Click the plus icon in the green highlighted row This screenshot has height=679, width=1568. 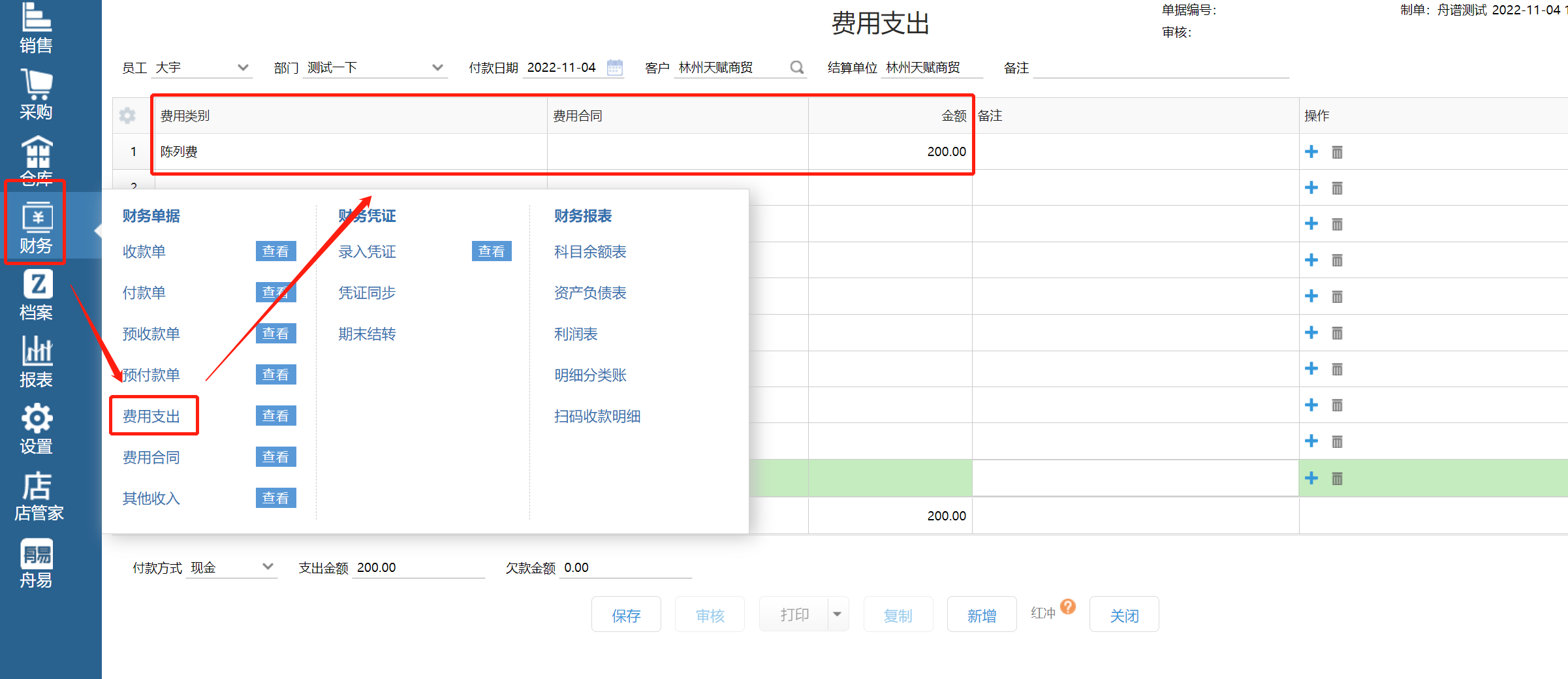(x=1311, y=478)
